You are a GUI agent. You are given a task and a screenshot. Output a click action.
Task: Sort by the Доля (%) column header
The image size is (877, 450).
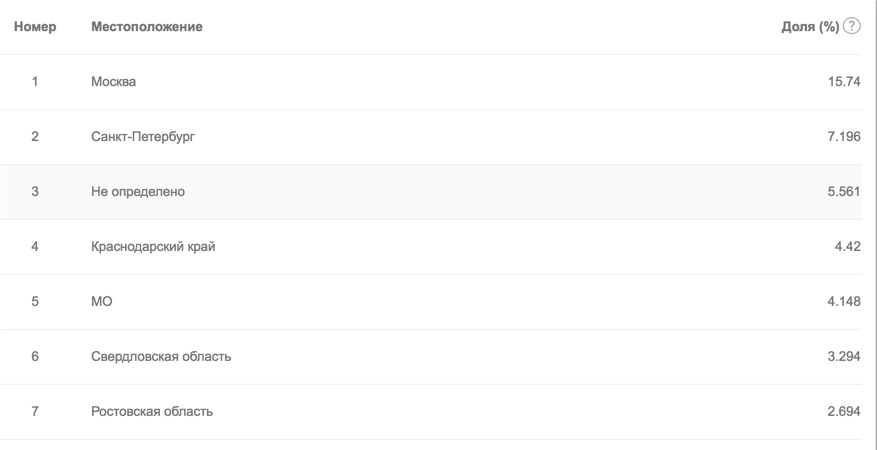810,27
